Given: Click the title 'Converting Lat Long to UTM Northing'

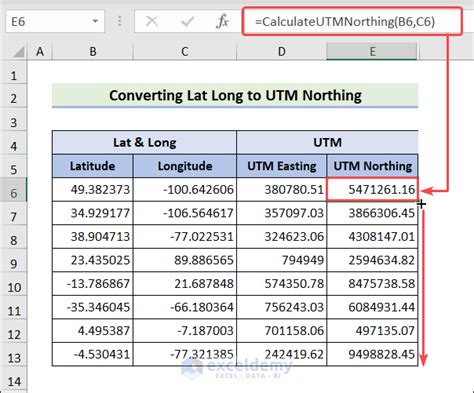Looking at the screenshot, I should click(235, 96).
